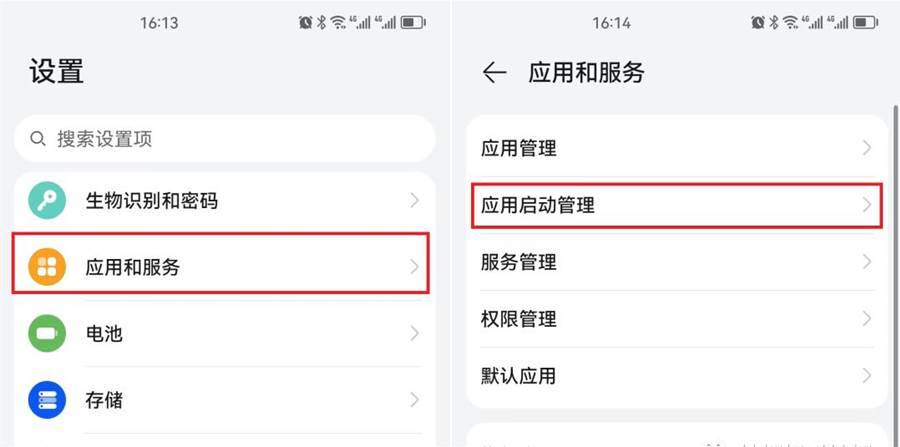
Task: Open the chevron next to 默认应用
Action: [x=867, y=376]
